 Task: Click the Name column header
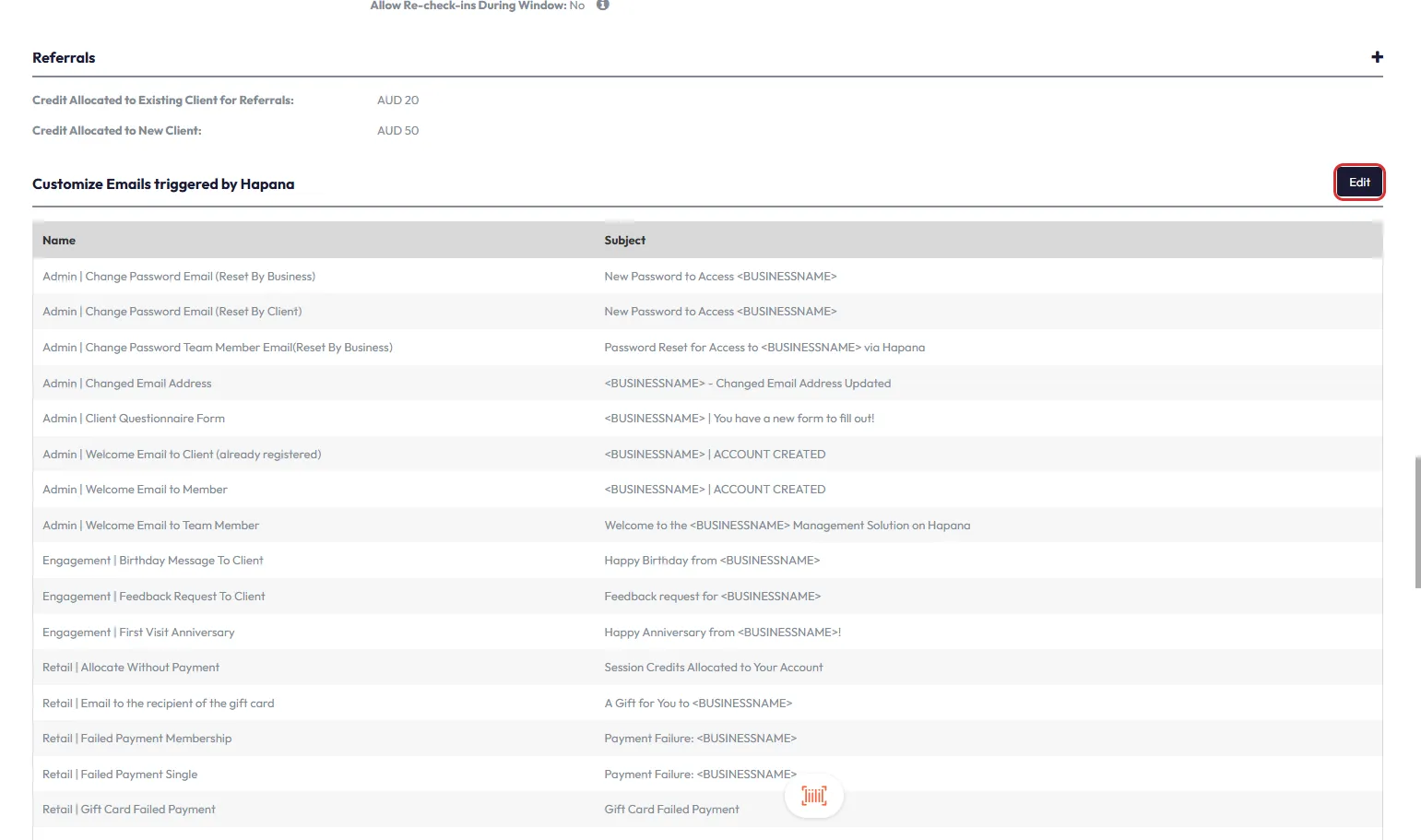[x=59, y=241]
